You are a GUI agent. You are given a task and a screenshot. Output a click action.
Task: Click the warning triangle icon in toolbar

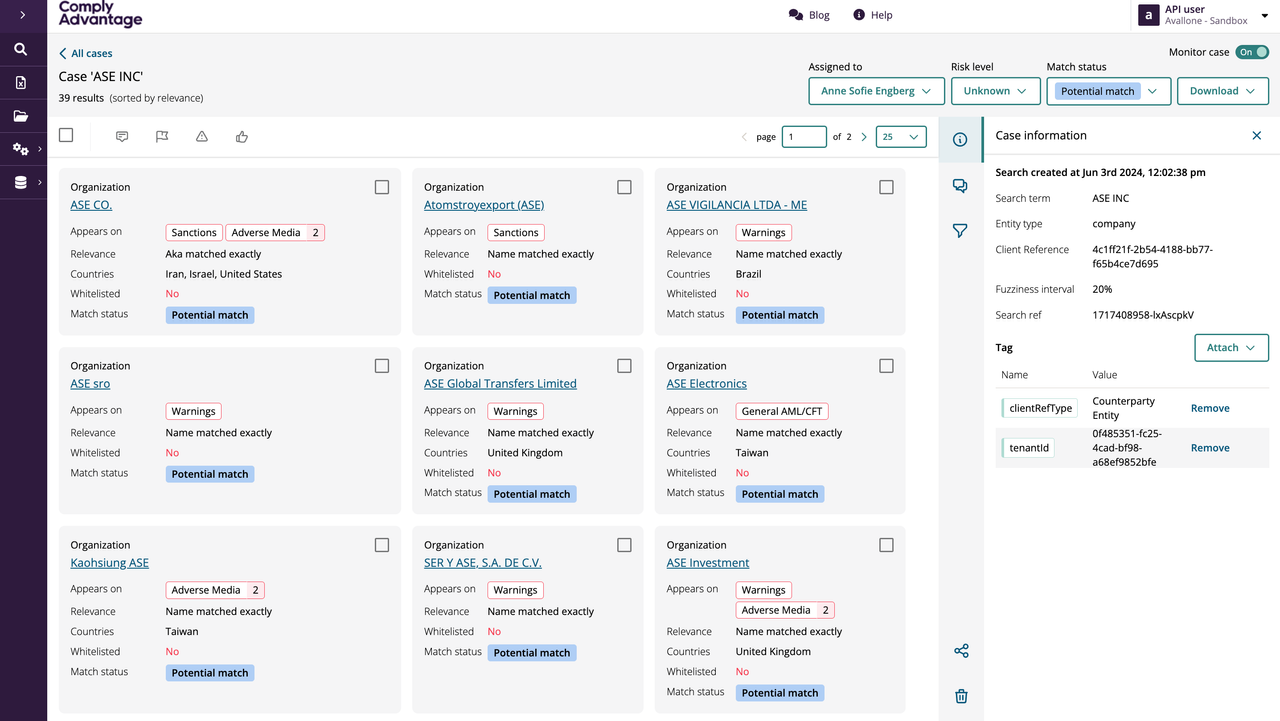[x=202, y=137]
